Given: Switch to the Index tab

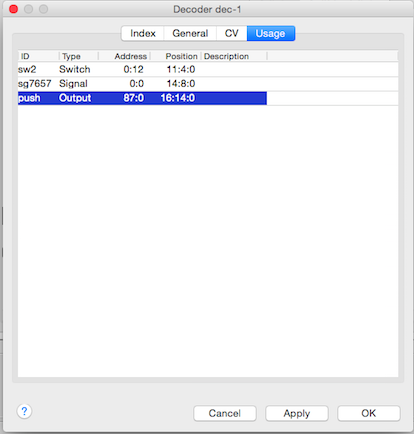Looking at the screenshot, I should (x=143, y=33).
